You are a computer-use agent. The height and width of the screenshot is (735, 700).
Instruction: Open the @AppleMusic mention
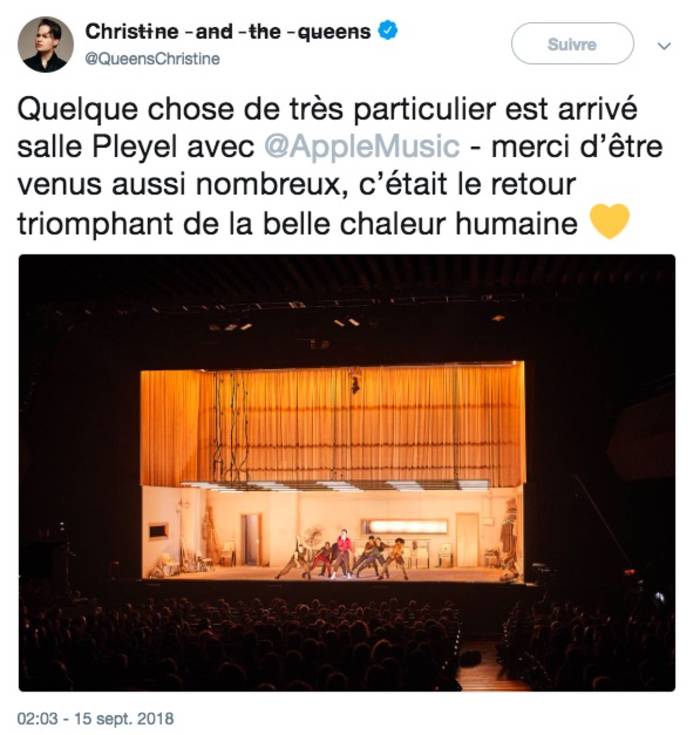tap(361, 147)
